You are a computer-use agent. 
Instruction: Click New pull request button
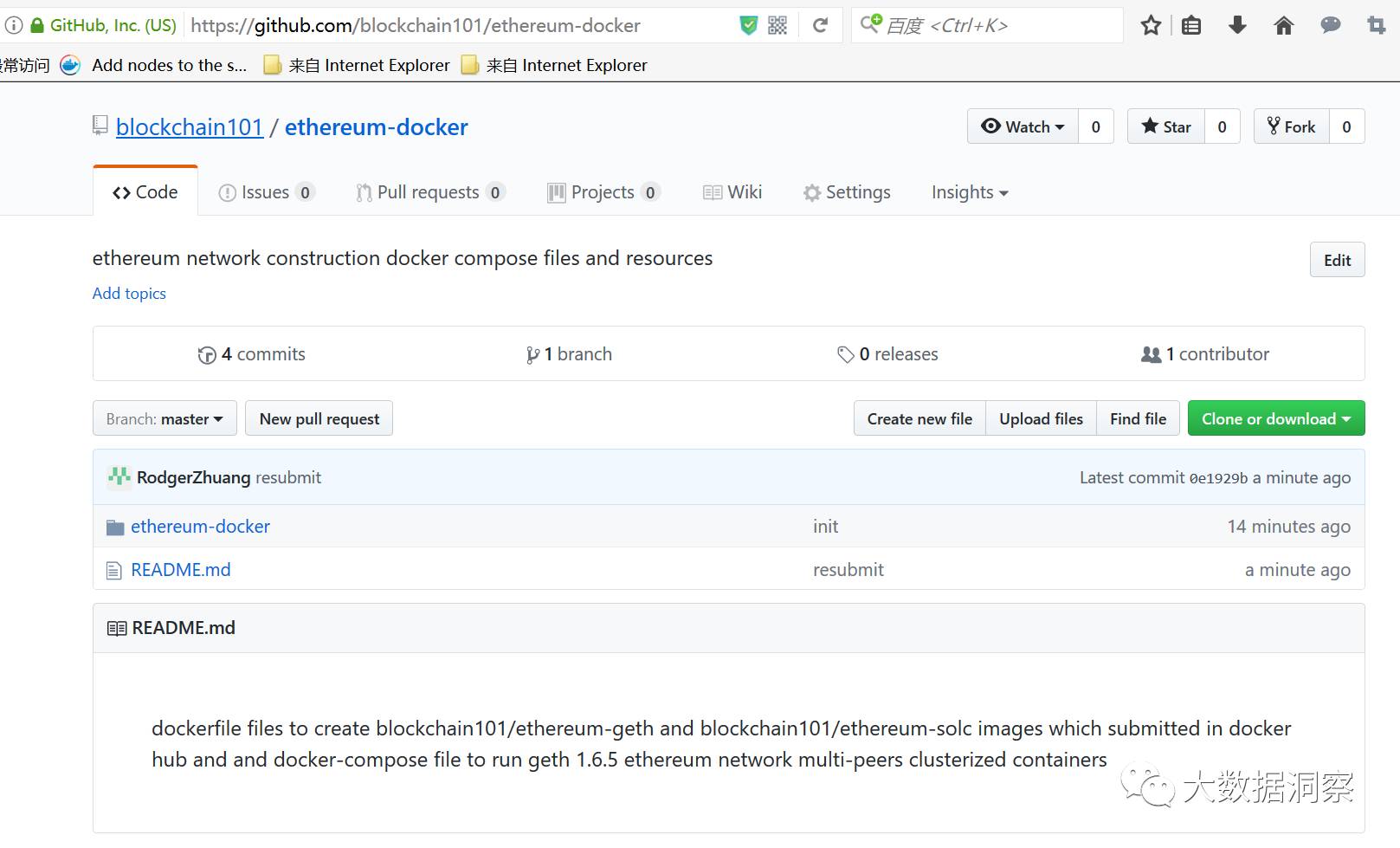319,418
